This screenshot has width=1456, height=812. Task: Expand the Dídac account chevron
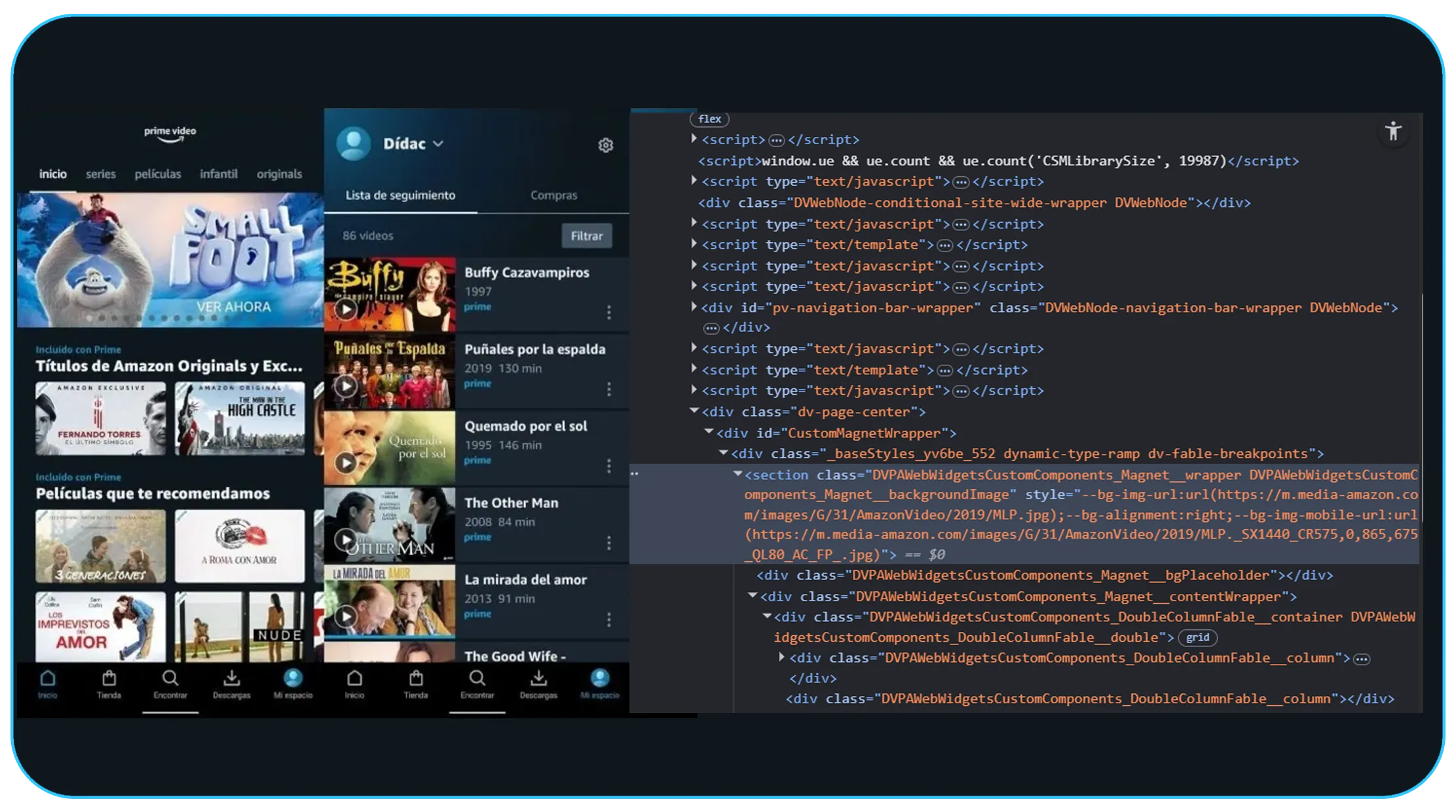[439, 143]
